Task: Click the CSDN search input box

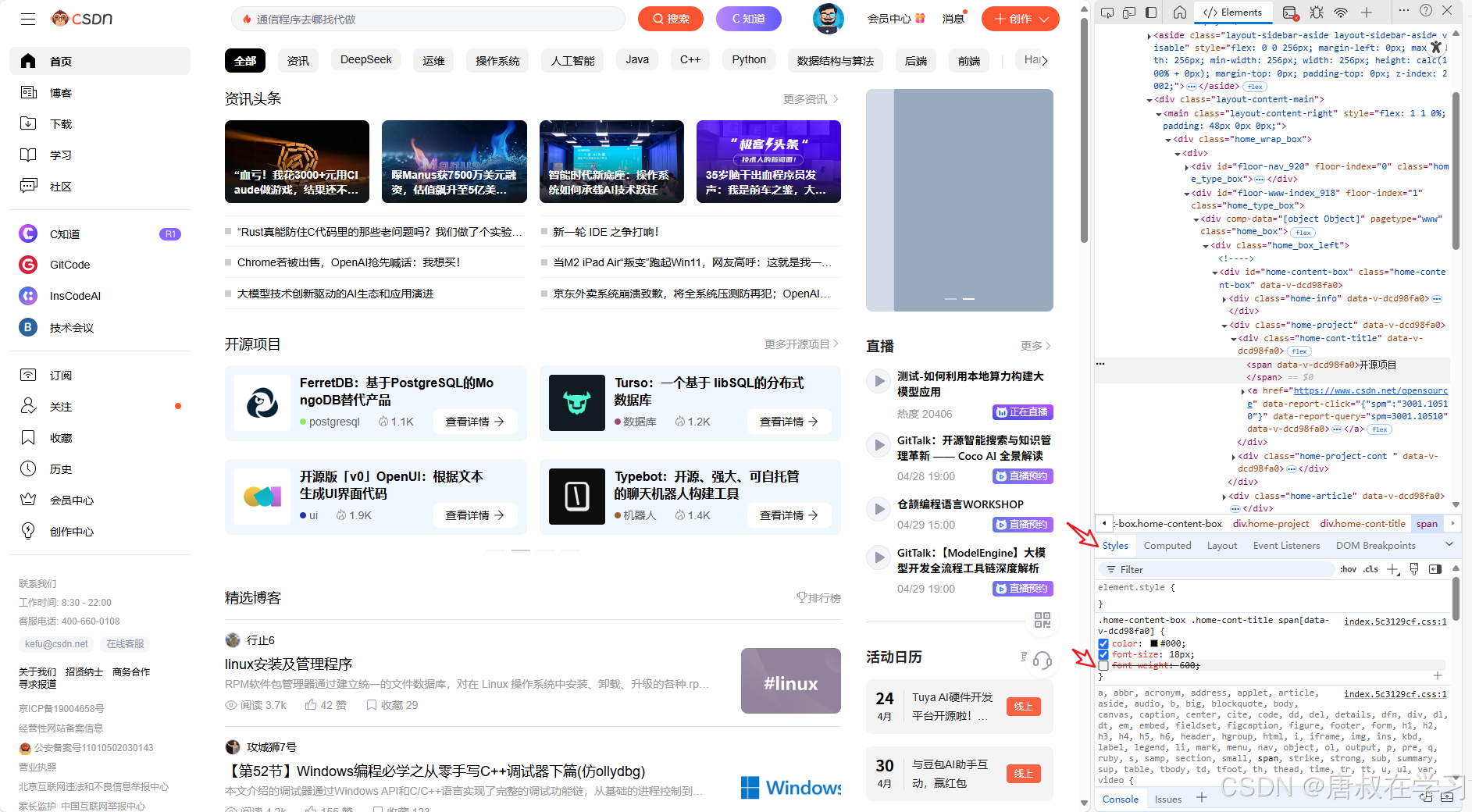Action: 428,19
